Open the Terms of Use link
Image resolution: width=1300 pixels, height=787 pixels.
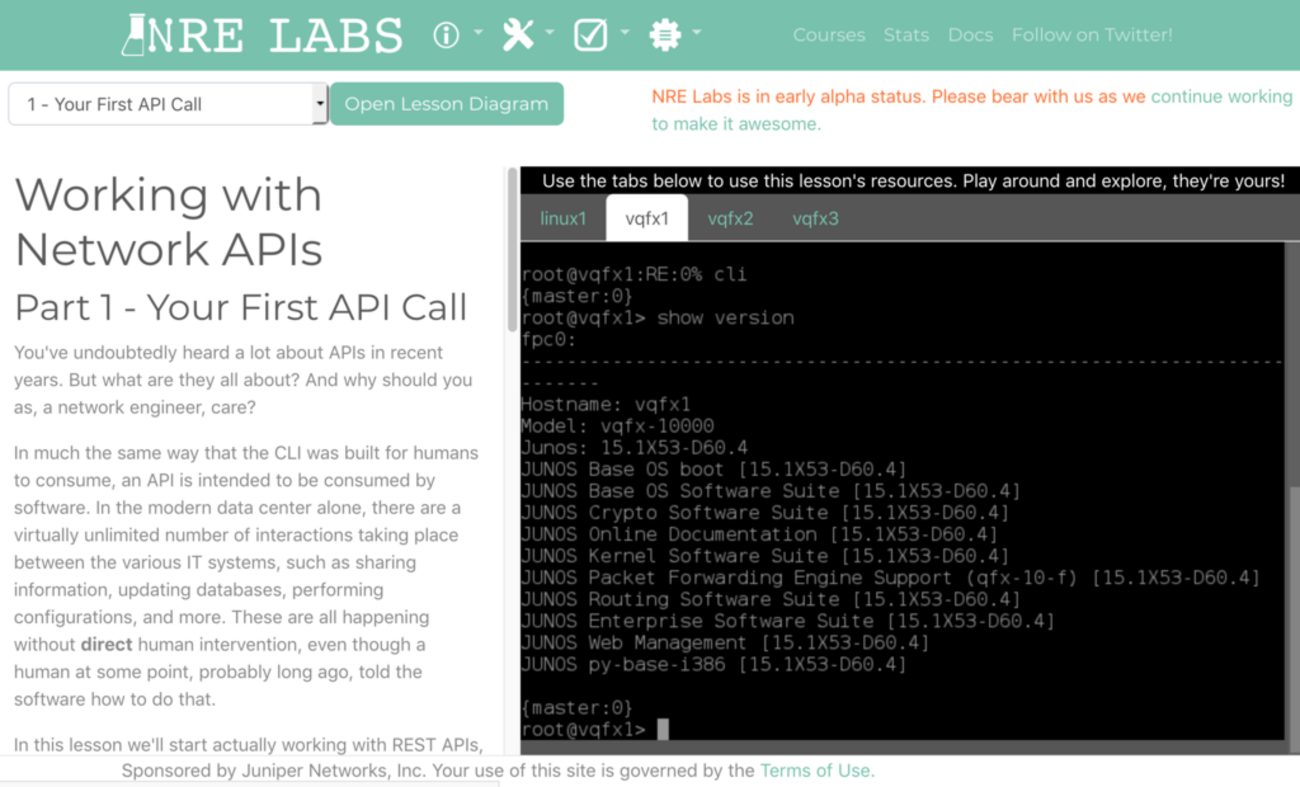pos(817,771)
